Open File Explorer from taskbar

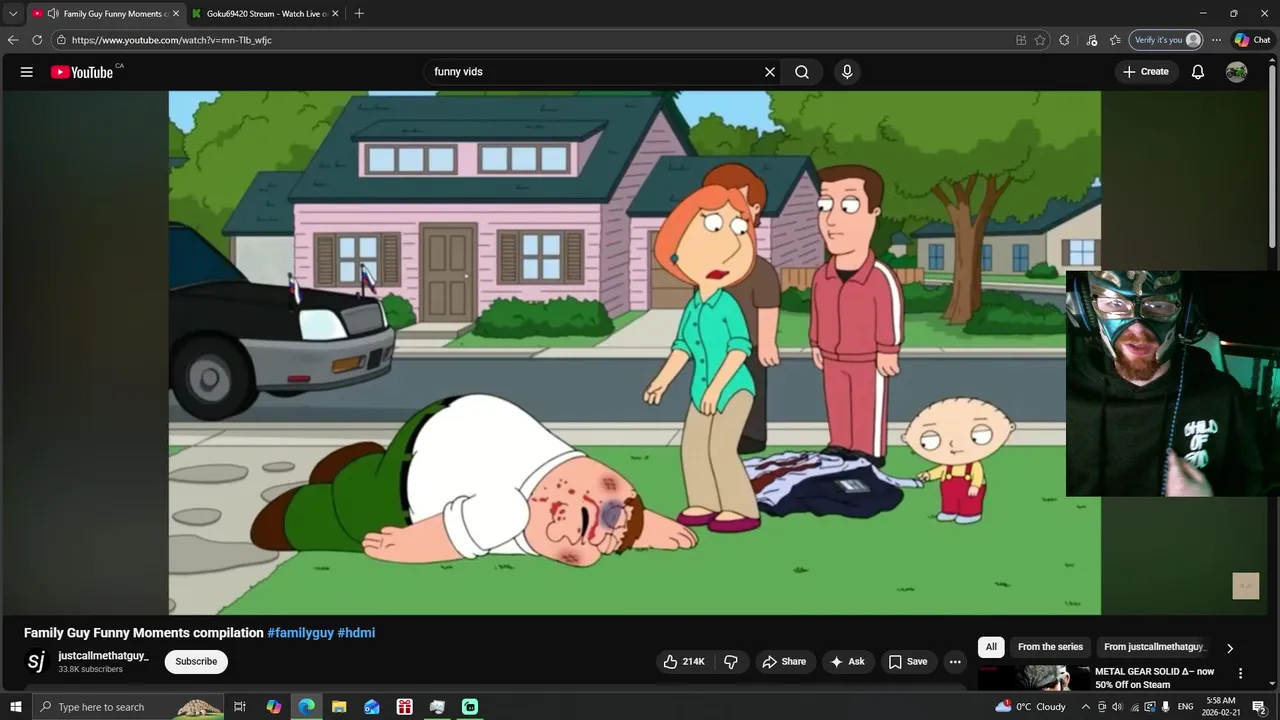pos(339,707)
